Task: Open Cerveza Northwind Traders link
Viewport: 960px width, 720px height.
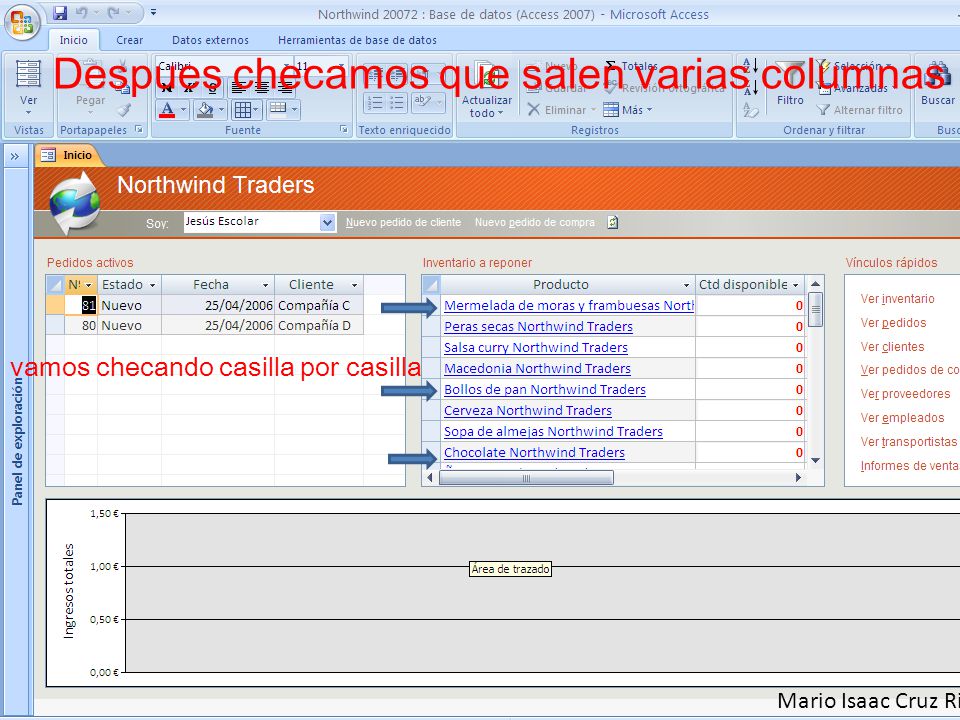Action: pyautogui.click(x=528, y=410)
